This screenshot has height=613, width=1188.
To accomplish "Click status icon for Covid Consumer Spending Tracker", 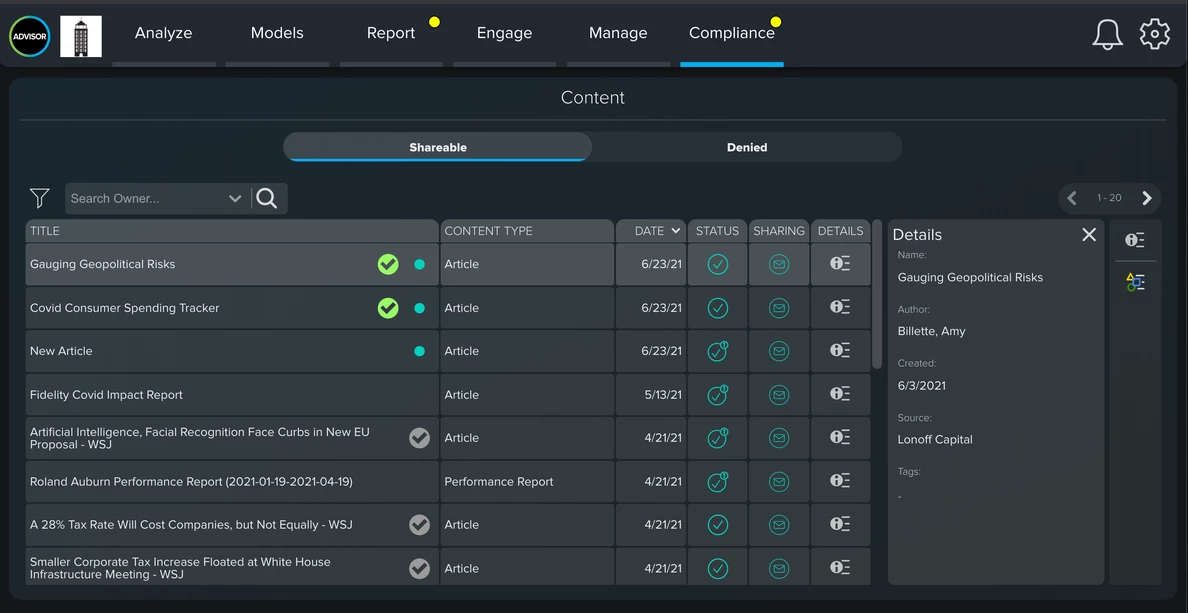I will click(x=717, y=308).
